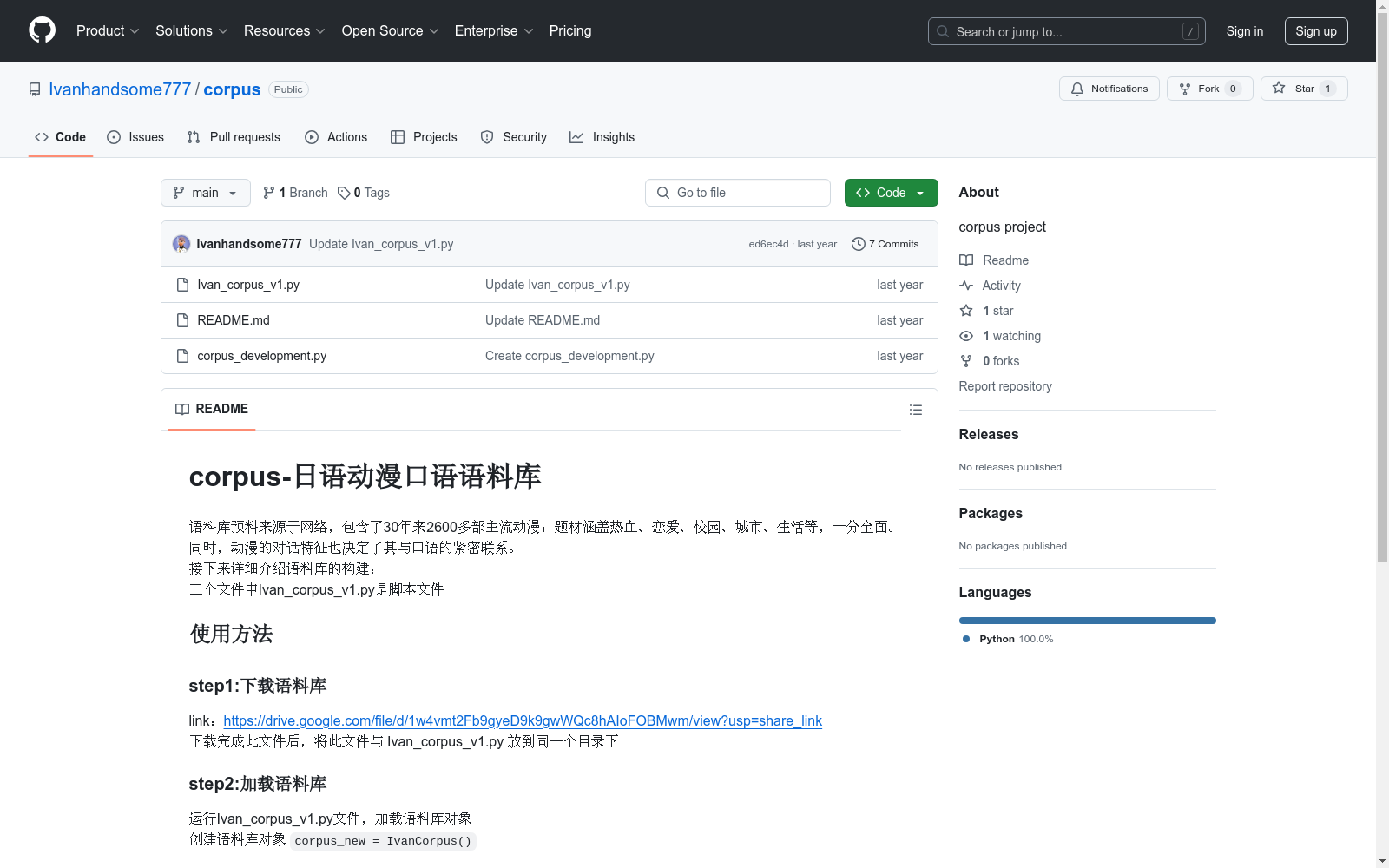Switch to the Code tab
Image resolution: width=1389 pixels, height=868 pixels.
(60, 137)
